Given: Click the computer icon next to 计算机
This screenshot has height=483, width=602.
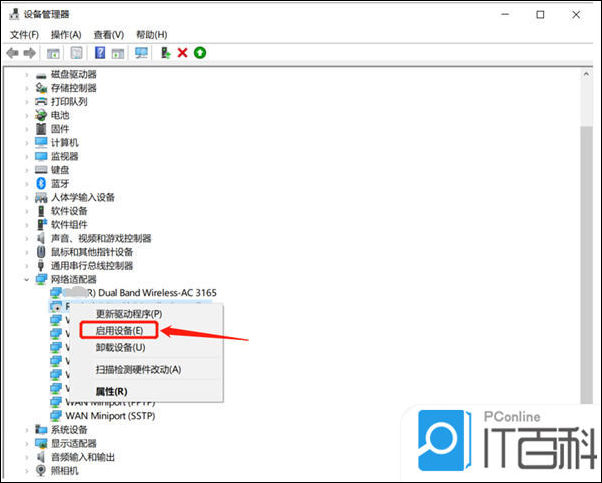Looking at the screenshot, I should 41,142.
